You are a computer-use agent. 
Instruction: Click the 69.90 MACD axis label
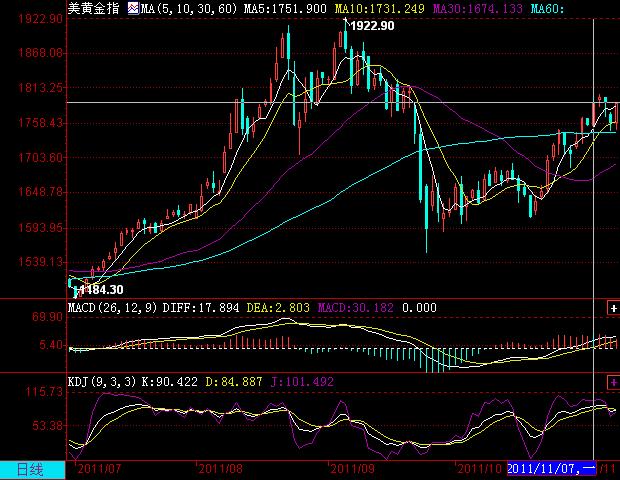[x=47, y=316]
